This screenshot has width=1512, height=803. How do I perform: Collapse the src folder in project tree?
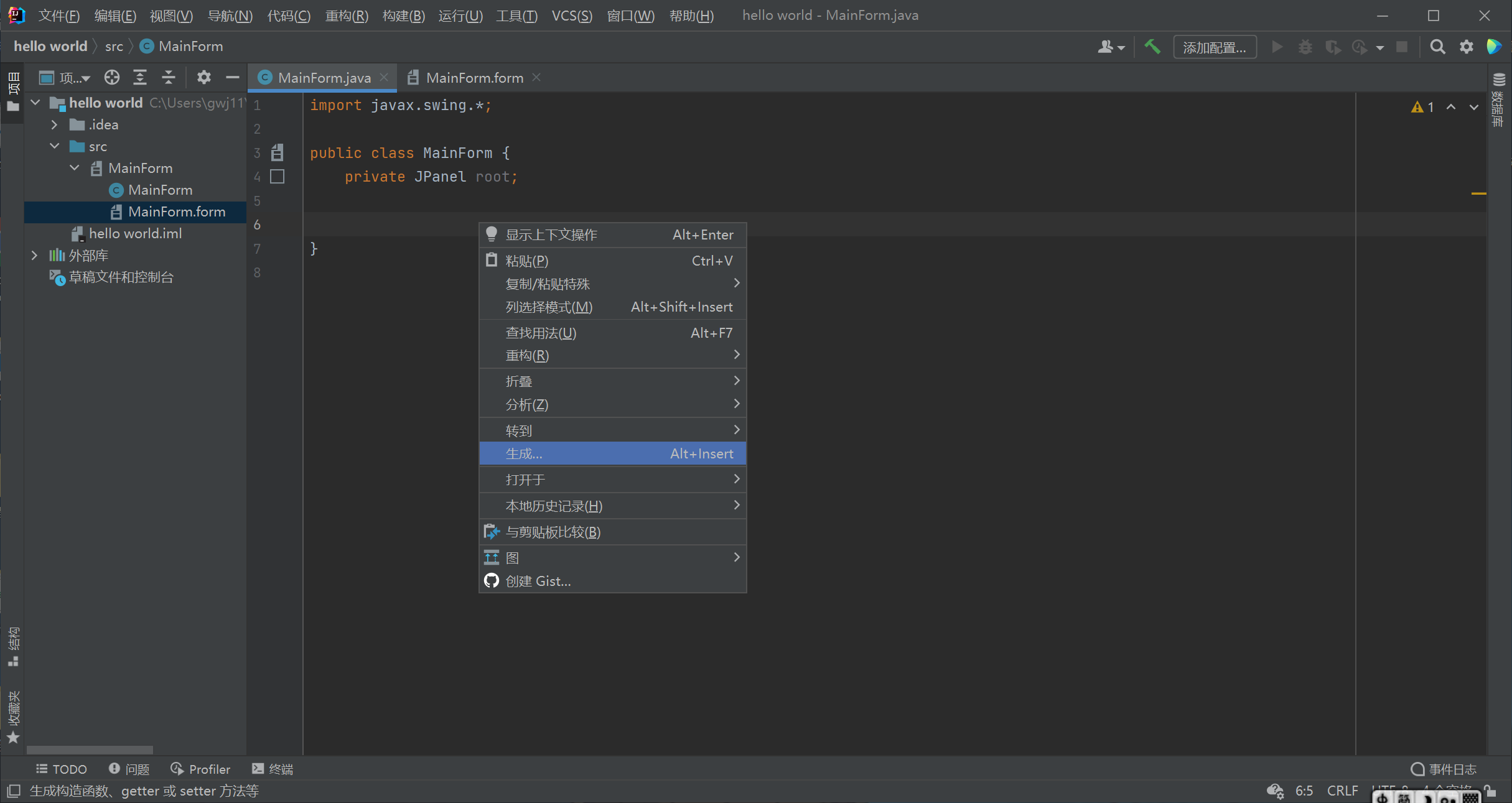pos(55,146)
